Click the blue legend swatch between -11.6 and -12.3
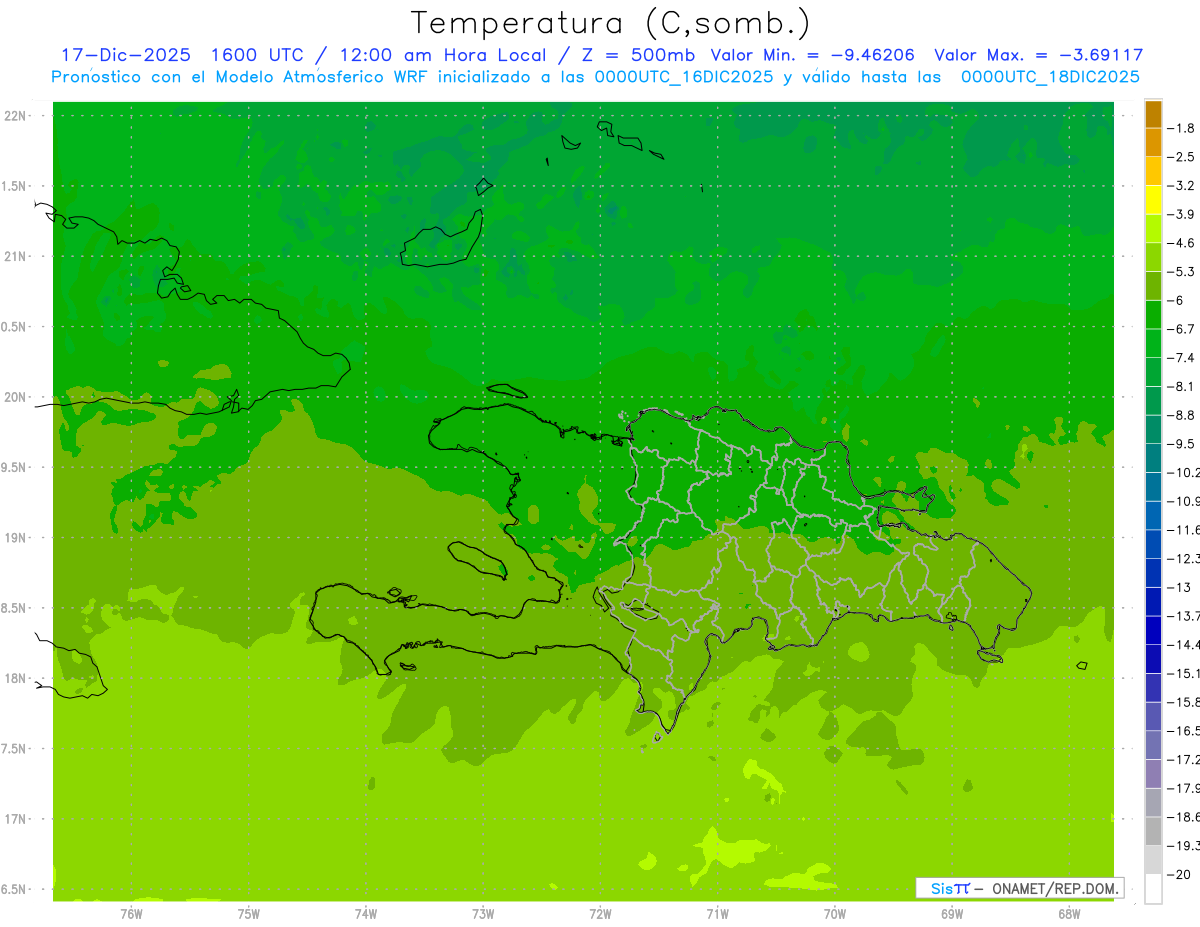1200x927 pixels. (x=1153, y=544)
